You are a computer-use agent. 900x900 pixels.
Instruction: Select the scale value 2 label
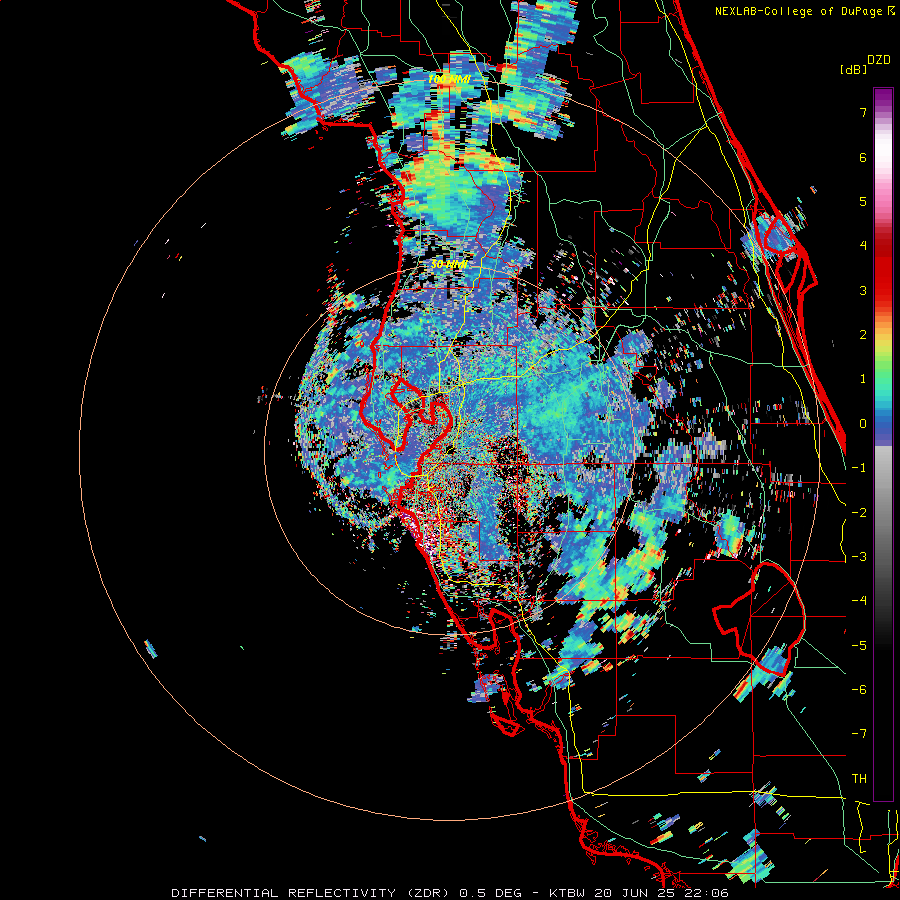click(x=863, y=335)
